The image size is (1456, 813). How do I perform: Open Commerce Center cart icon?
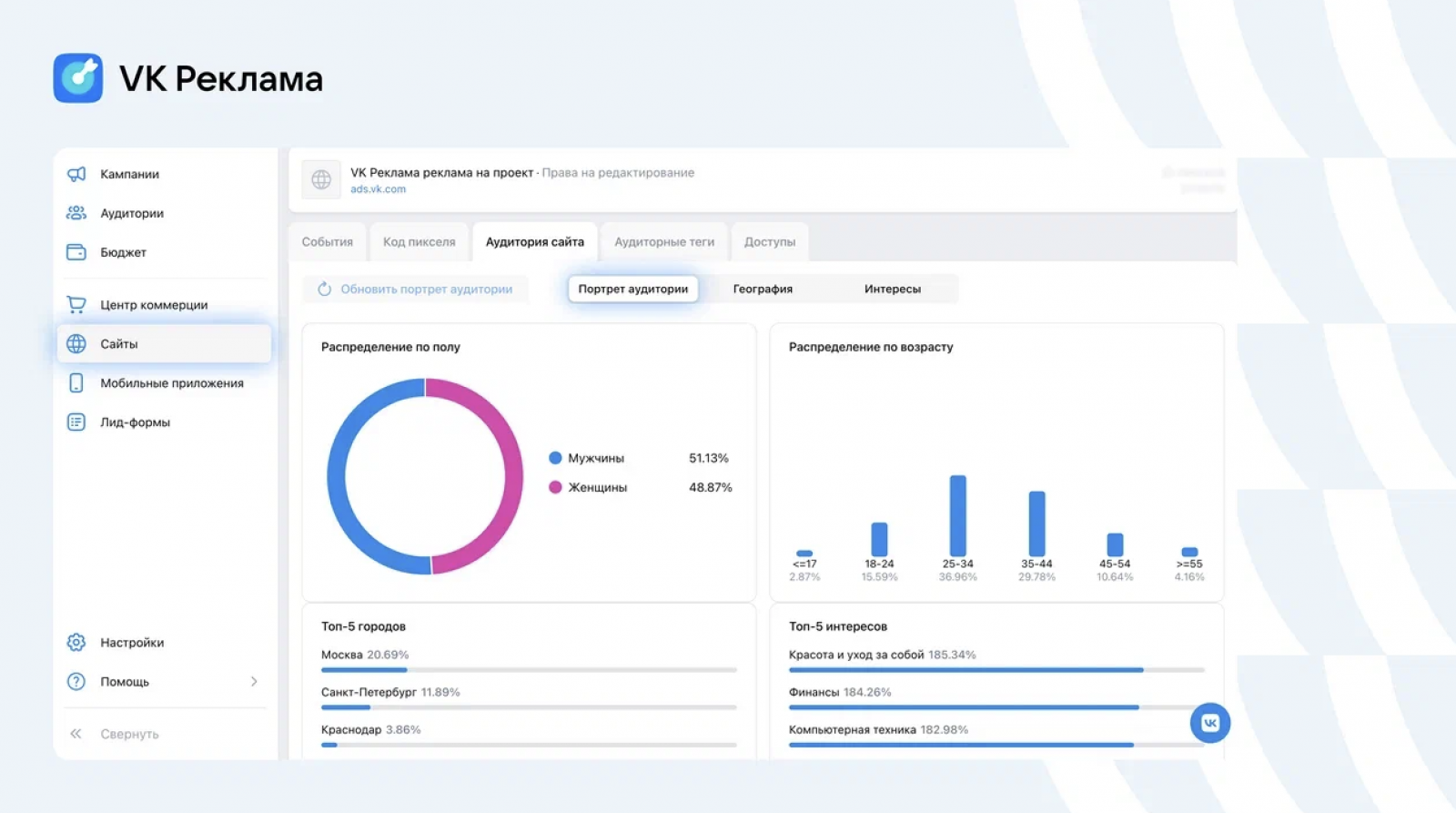click(76, 305)
